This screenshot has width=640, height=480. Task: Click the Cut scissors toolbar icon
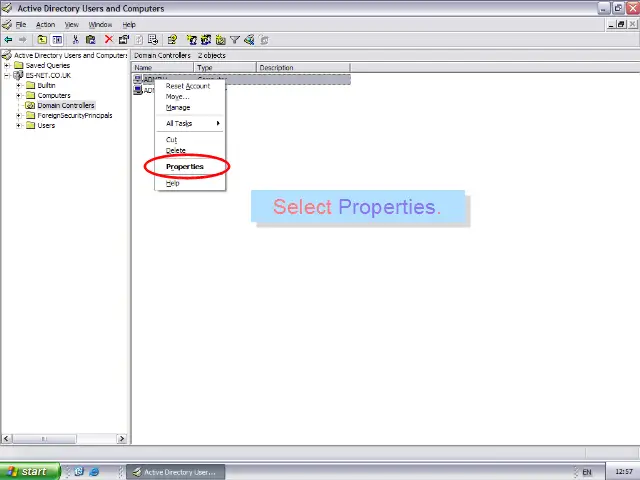75,40
